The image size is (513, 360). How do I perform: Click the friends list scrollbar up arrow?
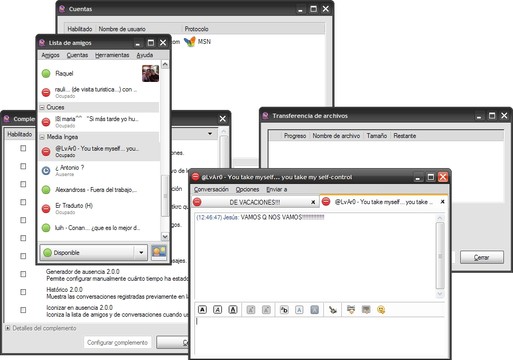pyautogui.click(x=165, y=64)
